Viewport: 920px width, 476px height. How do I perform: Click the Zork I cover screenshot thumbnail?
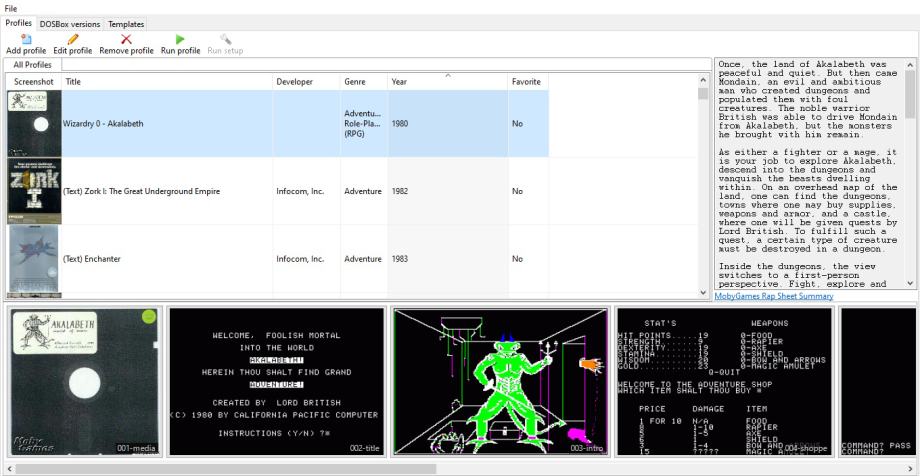tap(34, 191)
